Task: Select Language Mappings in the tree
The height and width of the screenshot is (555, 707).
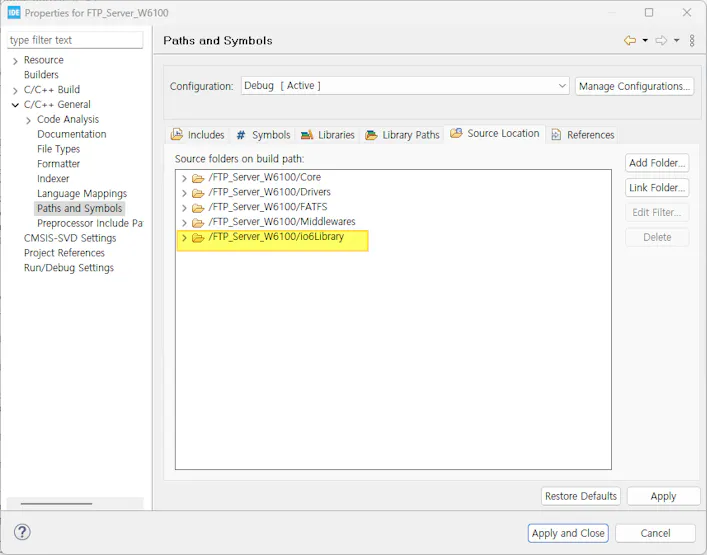Action: 82,193
